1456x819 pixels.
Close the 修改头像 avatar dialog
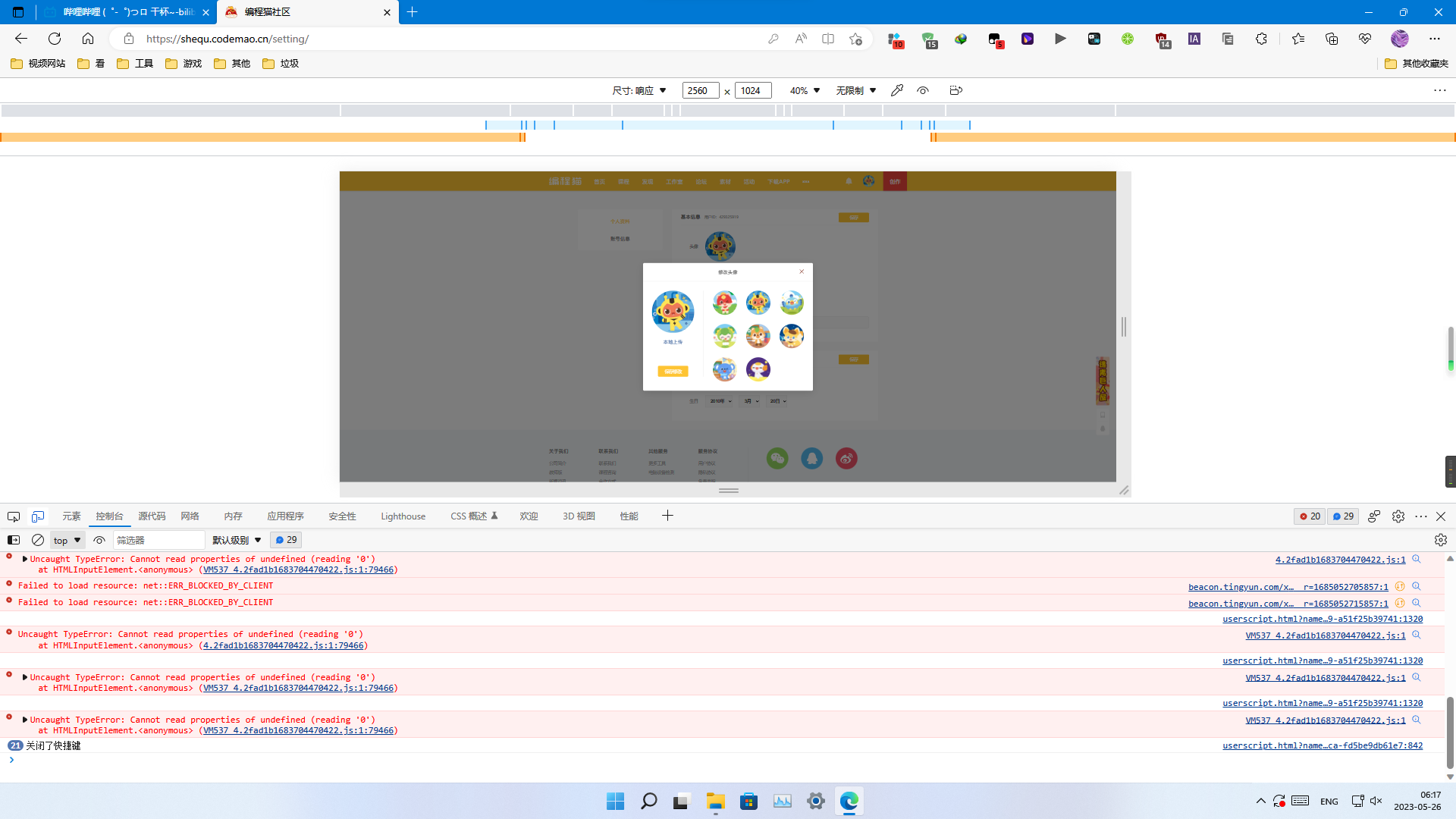(x=802, y=271)
